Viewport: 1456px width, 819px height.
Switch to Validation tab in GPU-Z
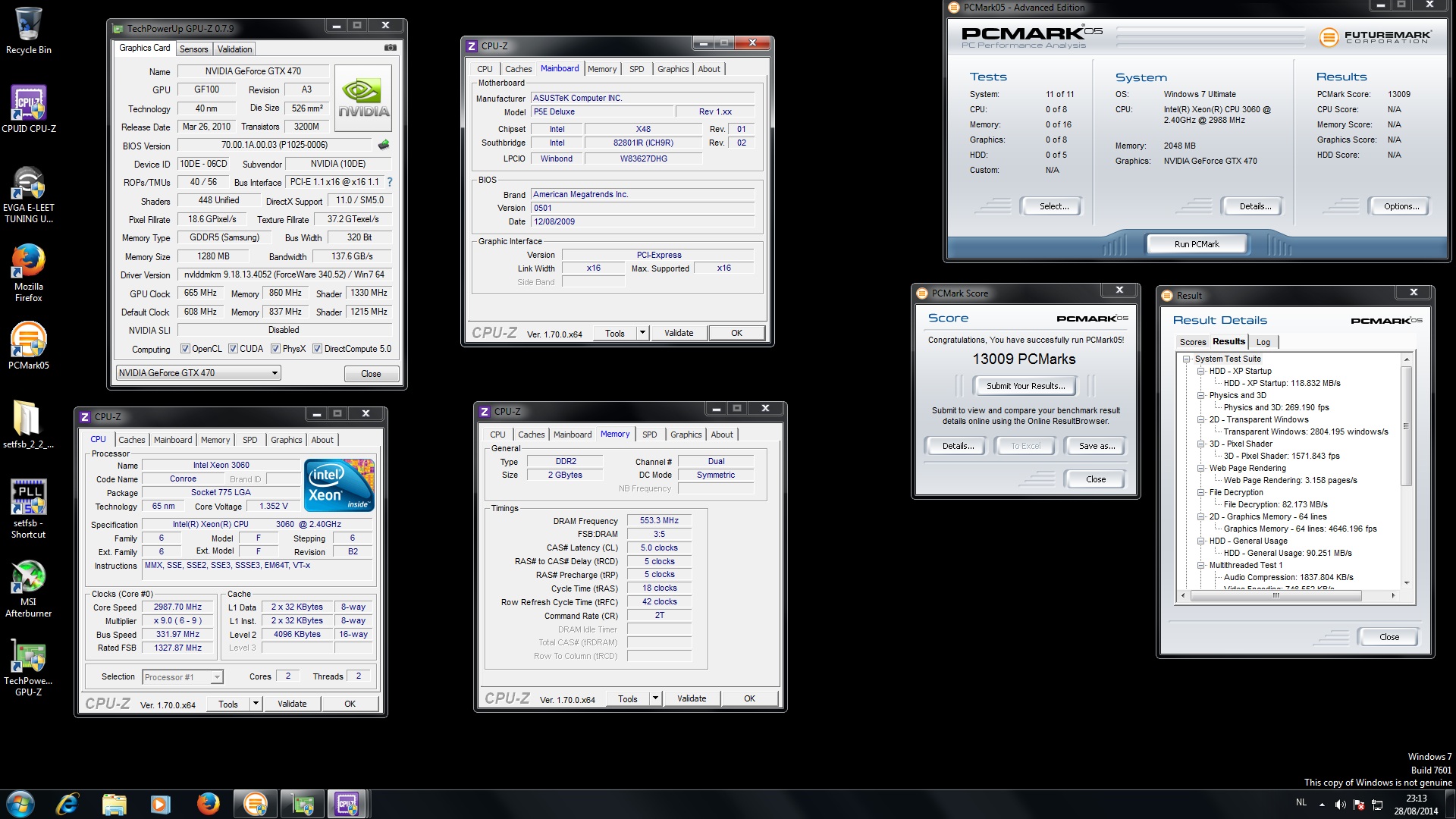(x=234, y=49)
